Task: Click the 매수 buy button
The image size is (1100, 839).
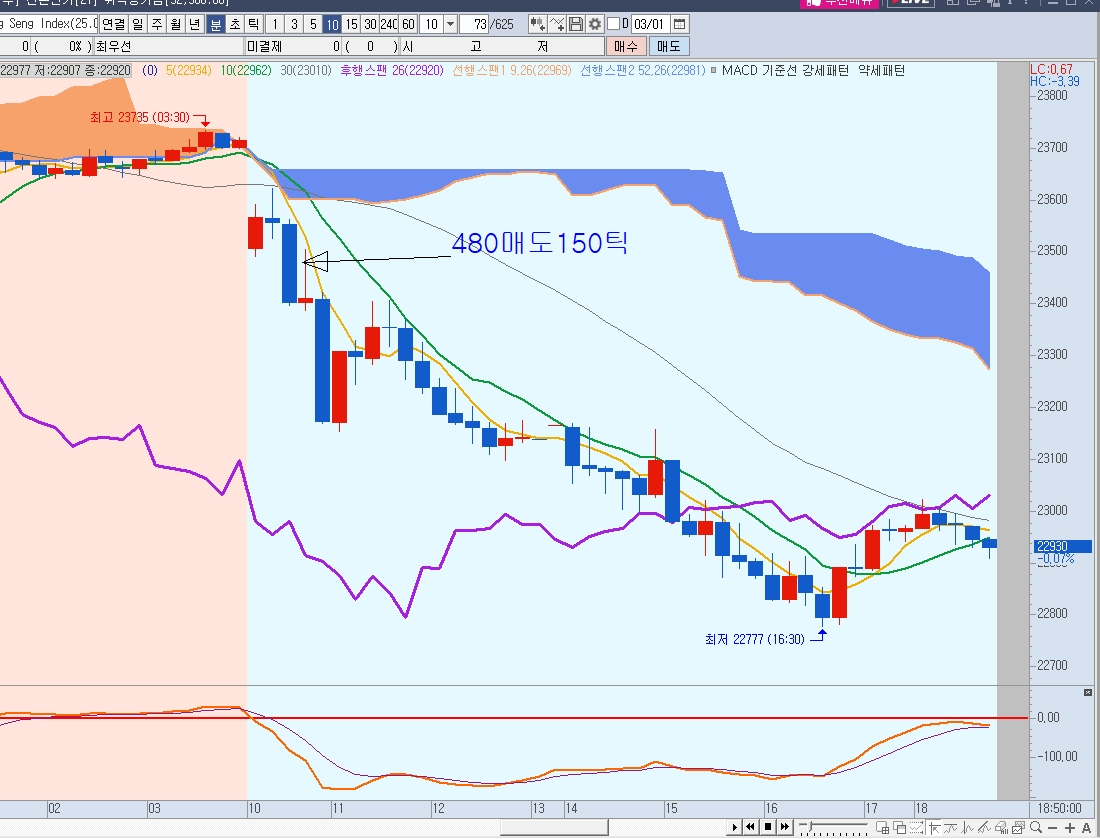Action: tap(626, 46)
